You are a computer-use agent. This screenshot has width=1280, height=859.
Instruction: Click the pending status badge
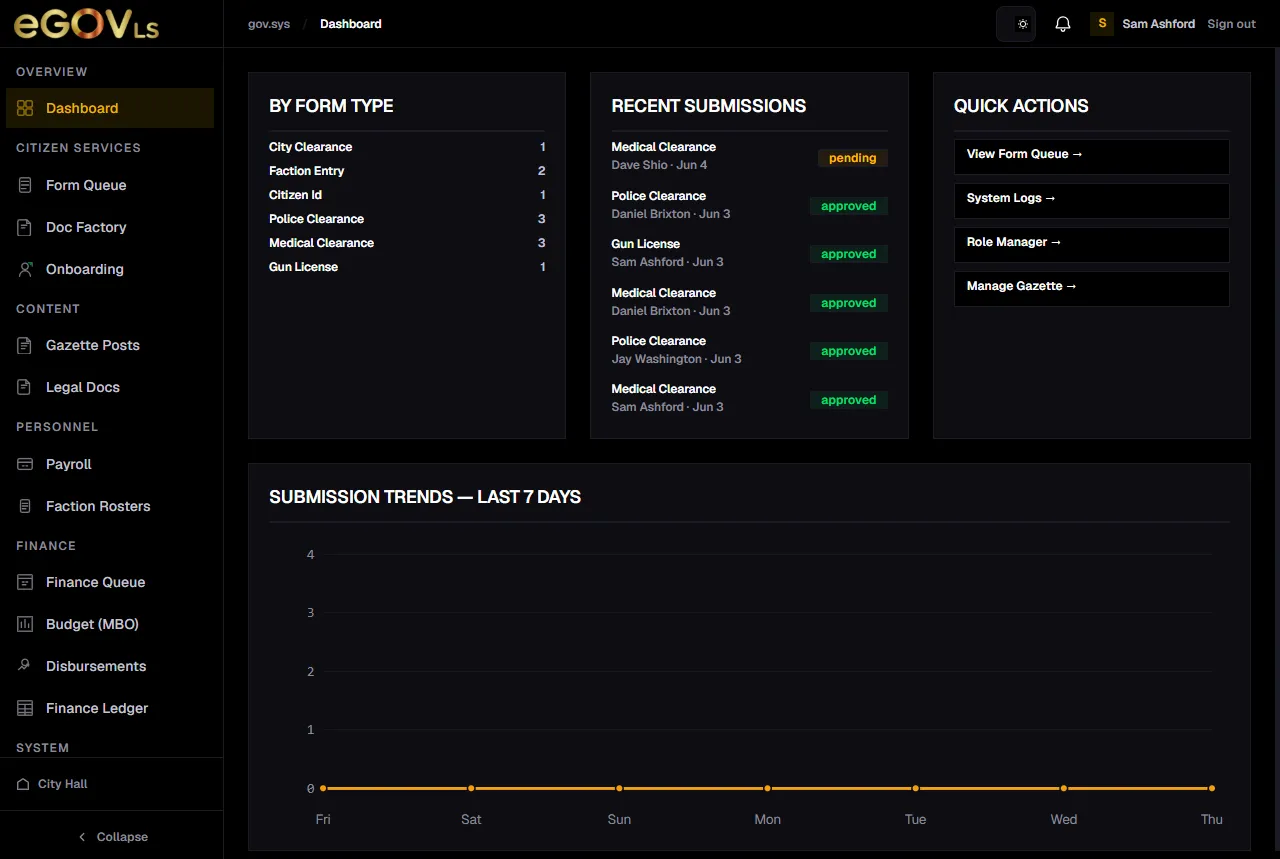pos(852,158)
